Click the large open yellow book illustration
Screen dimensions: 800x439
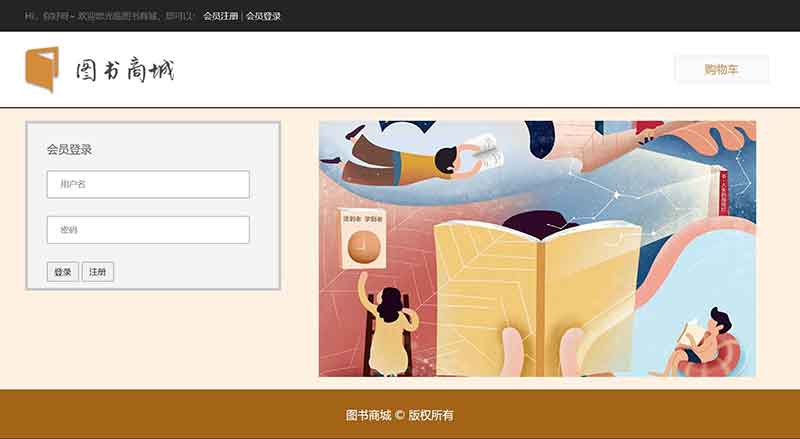[537, 299]
